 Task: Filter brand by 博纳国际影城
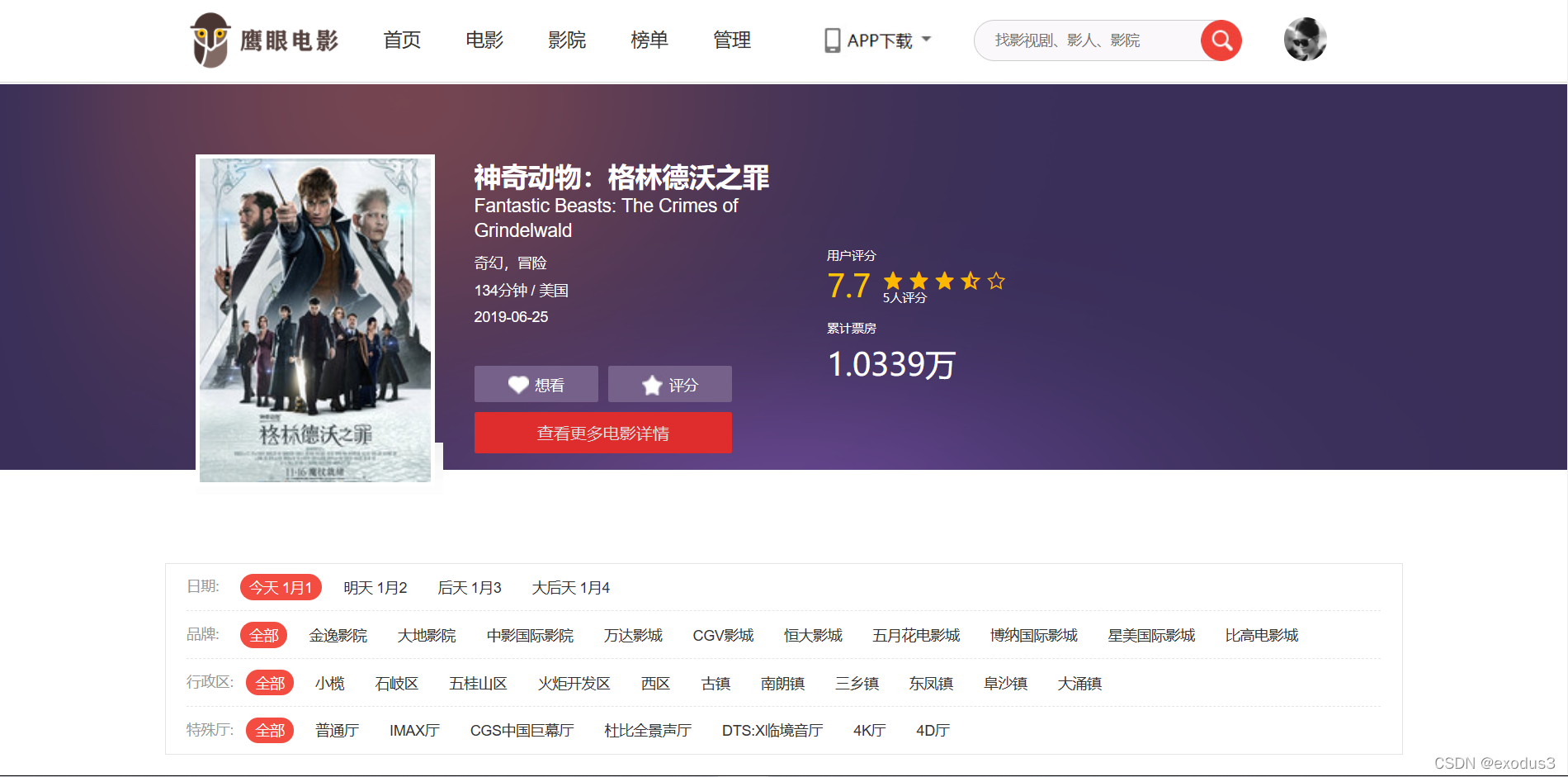coord(1034,635)
